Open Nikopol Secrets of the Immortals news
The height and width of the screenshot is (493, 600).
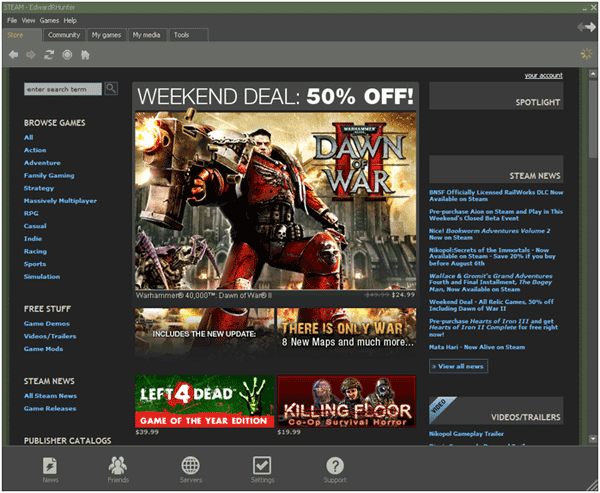coord(492,256)
